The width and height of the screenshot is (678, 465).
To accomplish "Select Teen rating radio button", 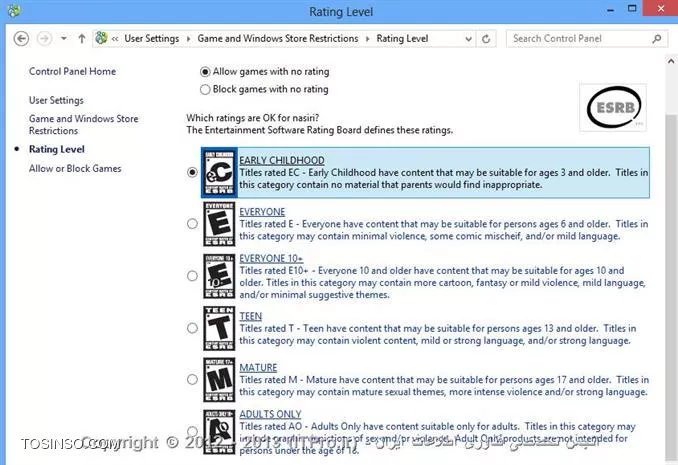I will tap(192, 328).
